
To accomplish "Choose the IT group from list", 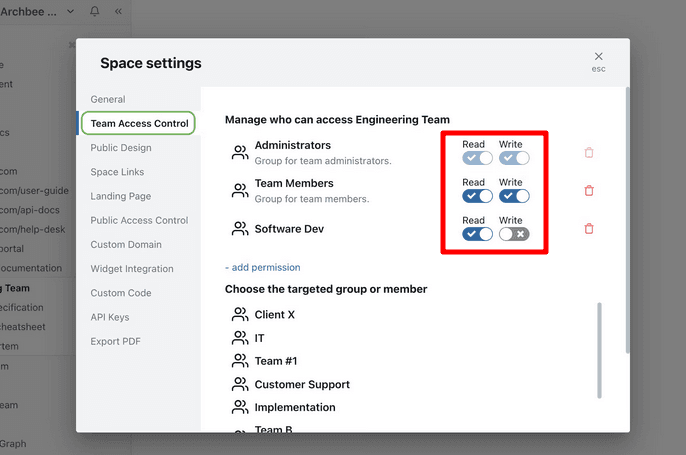I will 259,338.
